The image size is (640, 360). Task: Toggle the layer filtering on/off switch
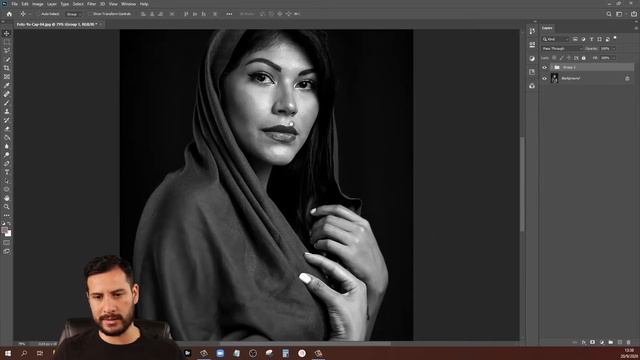click(615, 38)
